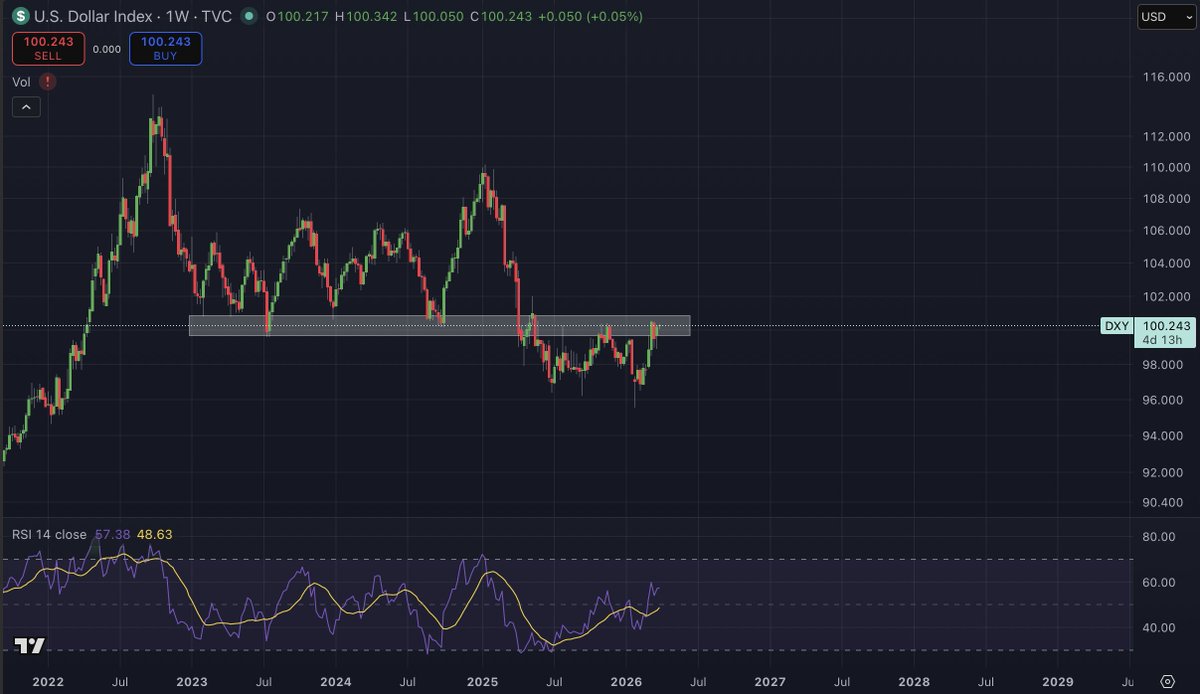Screen dimensions: 1200x694
Task: Click the spread value 0.000
Action: [106, 49]
